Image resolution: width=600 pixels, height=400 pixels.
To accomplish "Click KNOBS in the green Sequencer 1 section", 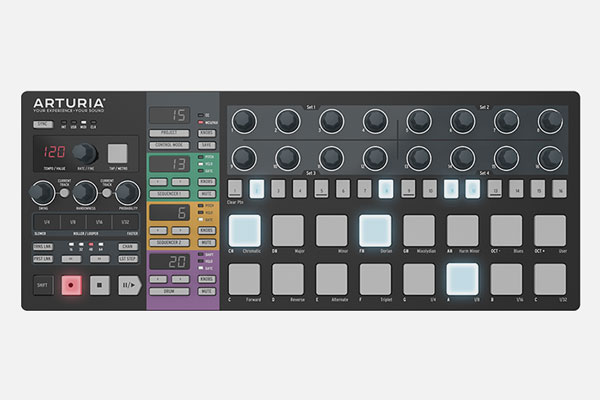I will (207, 181).
